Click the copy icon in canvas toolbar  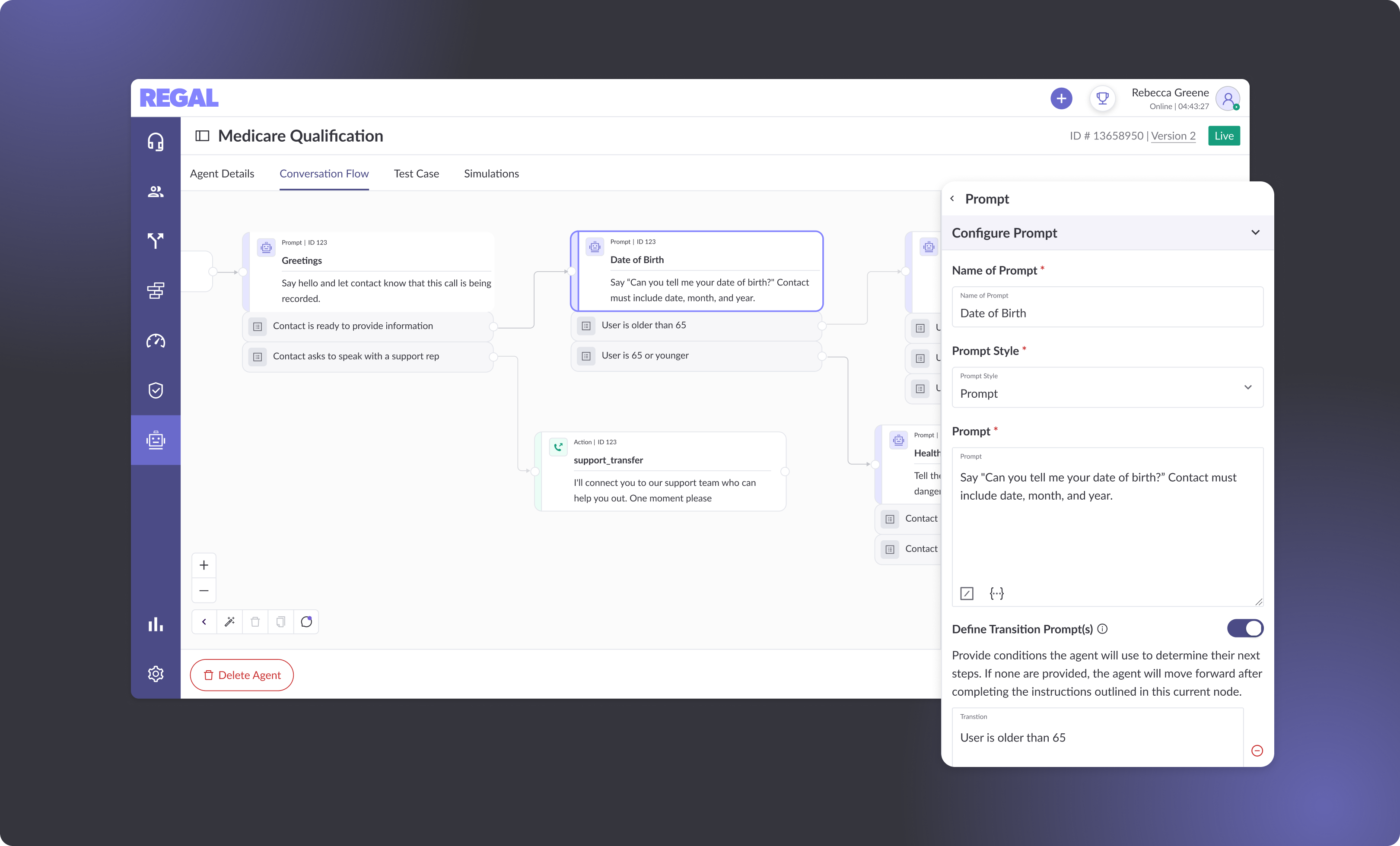[x=281, y=622]
